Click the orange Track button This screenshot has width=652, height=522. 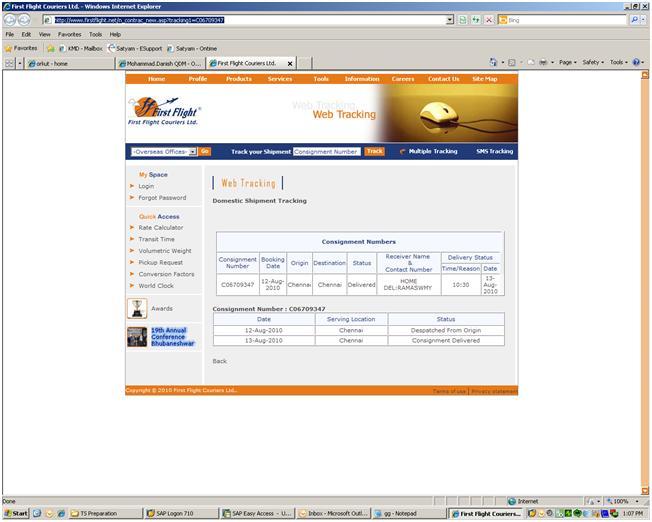click(374, 151)
